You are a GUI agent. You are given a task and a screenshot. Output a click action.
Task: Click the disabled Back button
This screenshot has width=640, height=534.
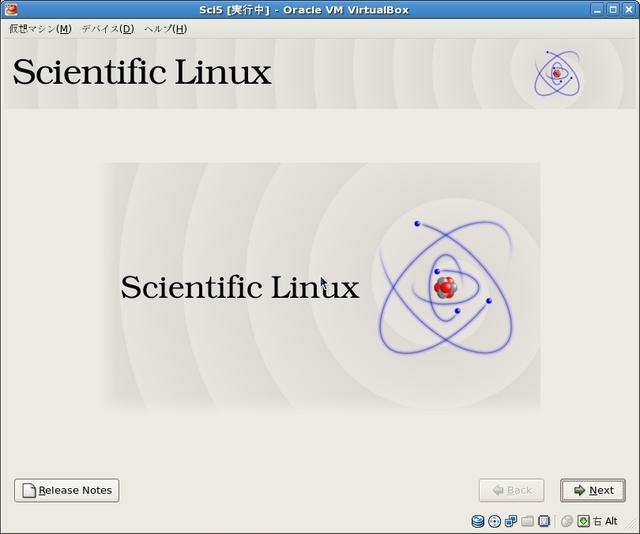click(x=511, y=490)
